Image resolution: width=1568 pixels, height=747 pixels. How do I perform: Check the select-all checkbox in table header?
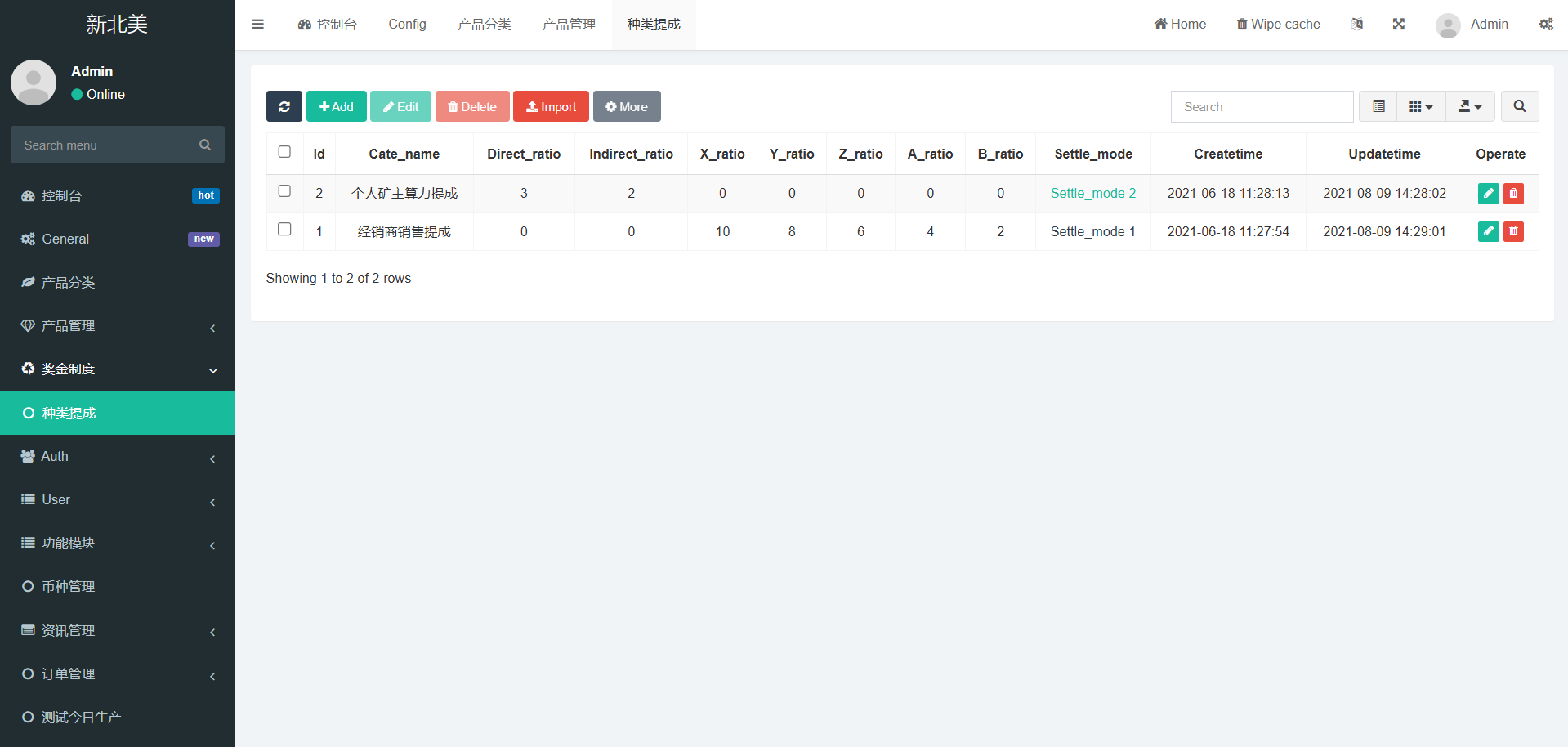pyautogui.click(x=284, y=152)
